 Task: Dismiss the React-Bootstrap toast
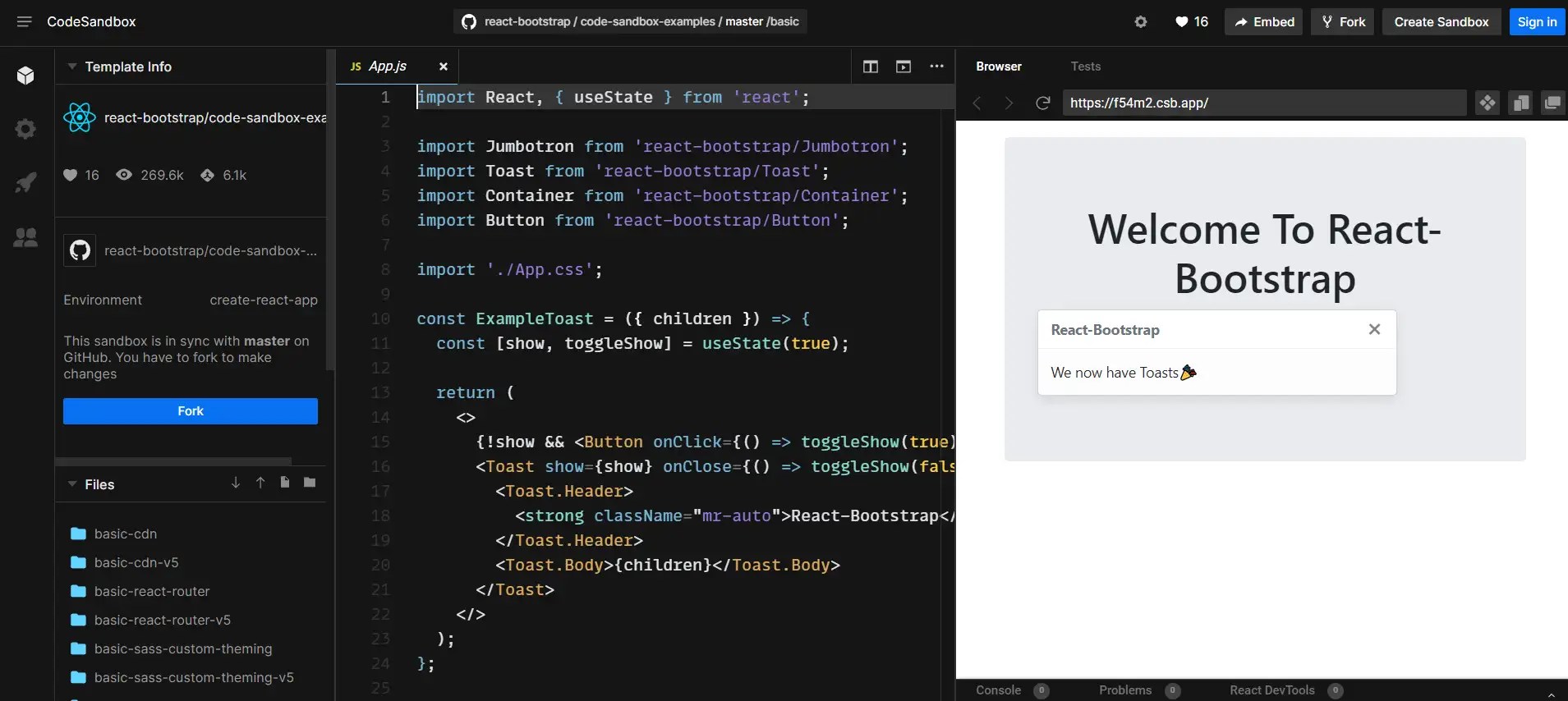coord(1374,329)
